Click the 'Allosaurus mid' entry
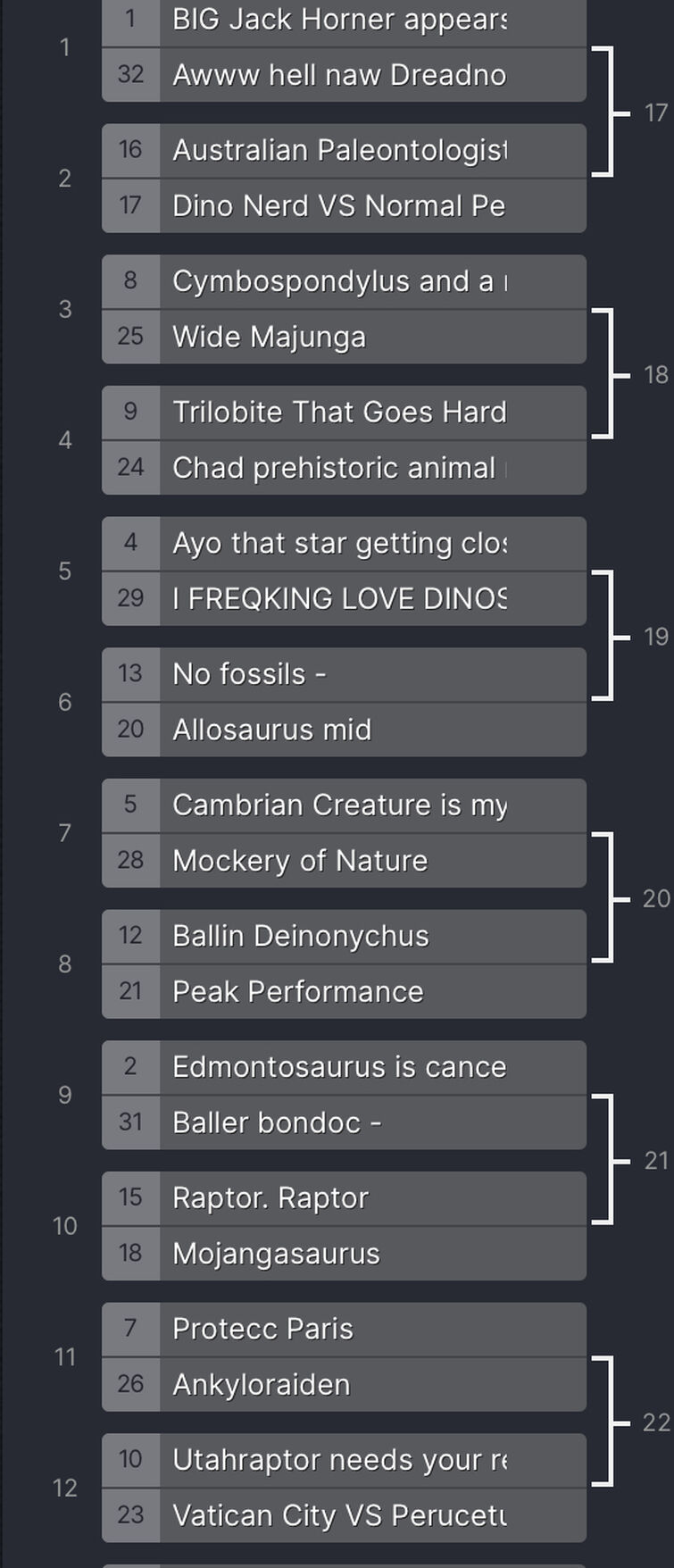This screenshot has height=1568, width=674. coord(344,730)
